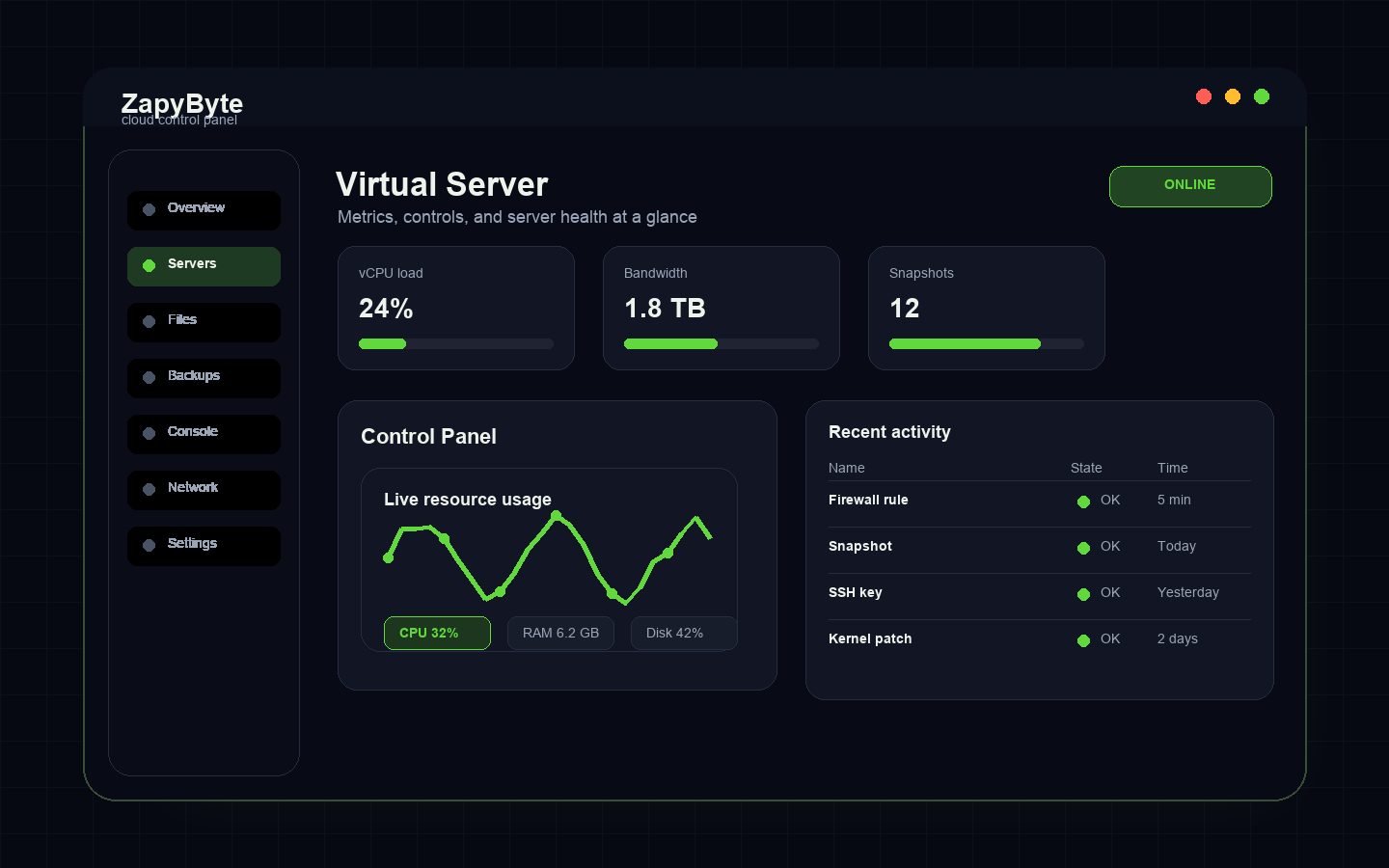Click the ONLINE status button

point(1190,186)
